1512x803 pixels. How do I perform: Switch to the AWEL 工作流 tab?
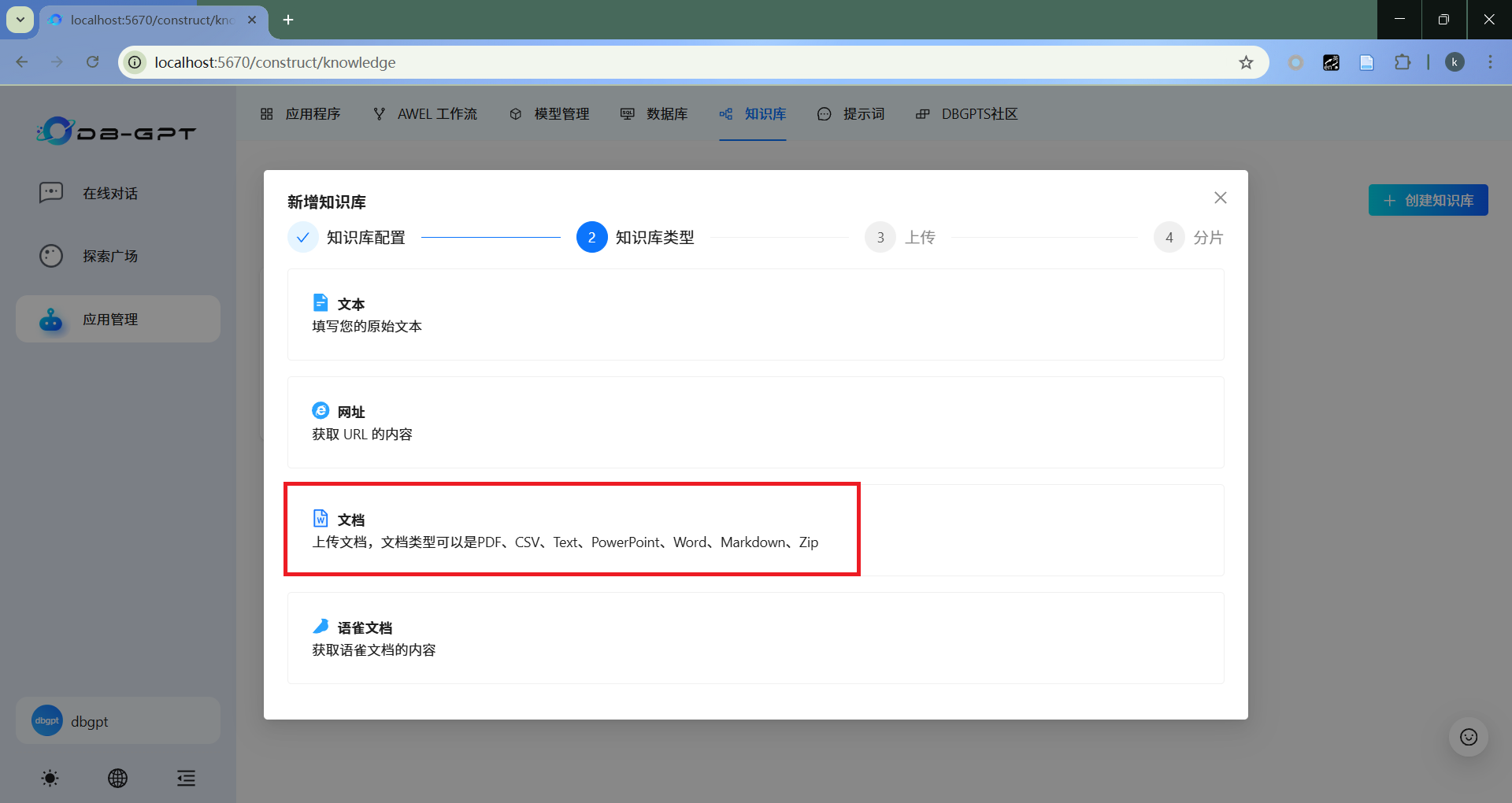coord(425,114)
